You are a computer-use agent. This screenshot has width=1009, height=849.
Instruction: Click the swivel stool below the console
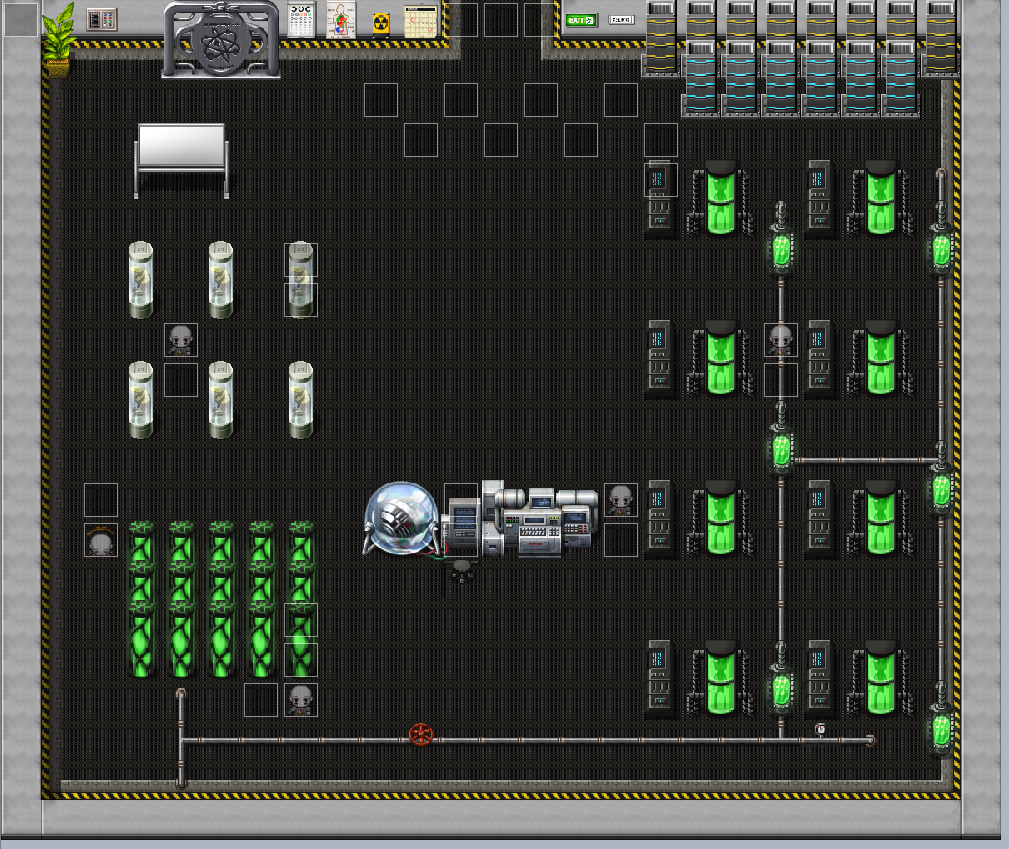coord(461,570)
